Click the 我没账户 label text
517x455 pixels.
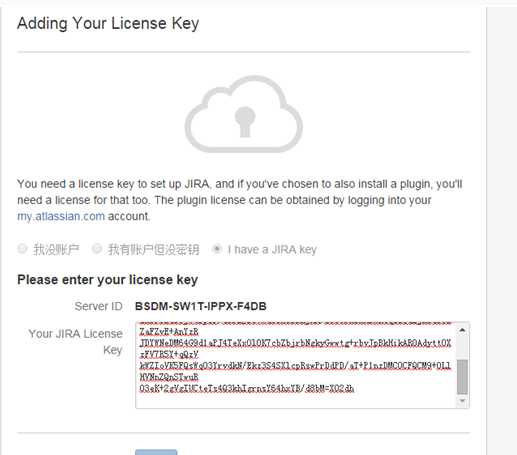(56, 249)
